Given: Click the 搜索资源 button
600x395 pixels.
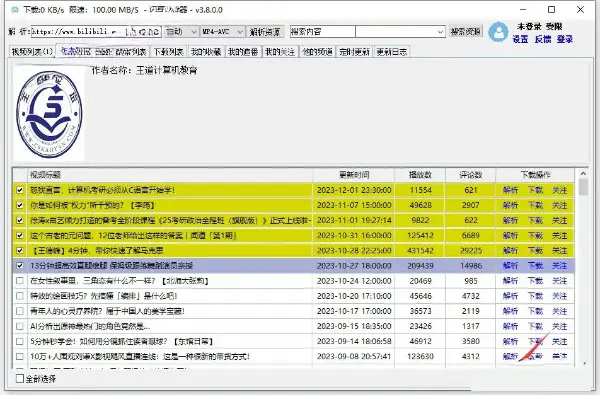Looking at the screenshot, I should tap(465, 32).
